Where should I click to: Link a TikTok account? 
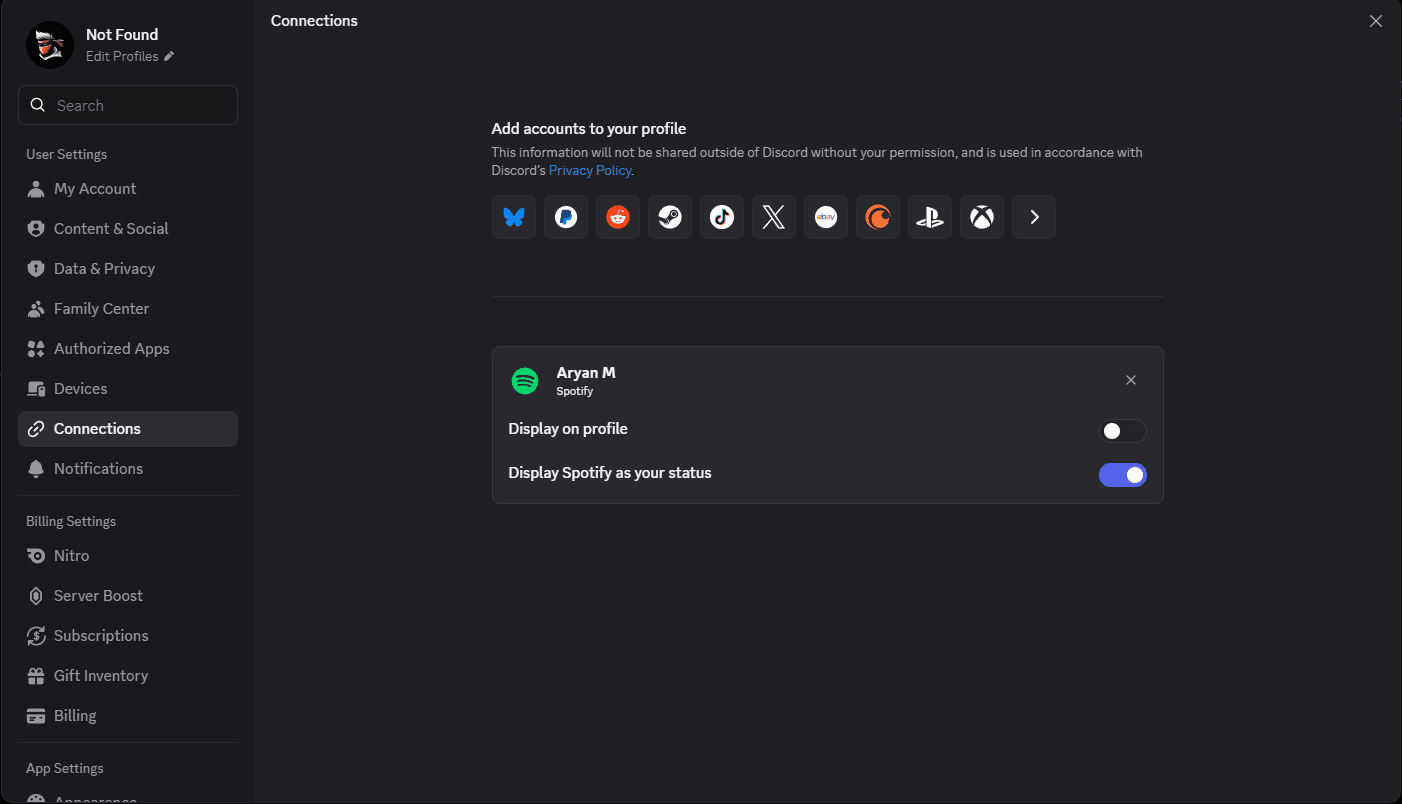click(x=722, y=217)
